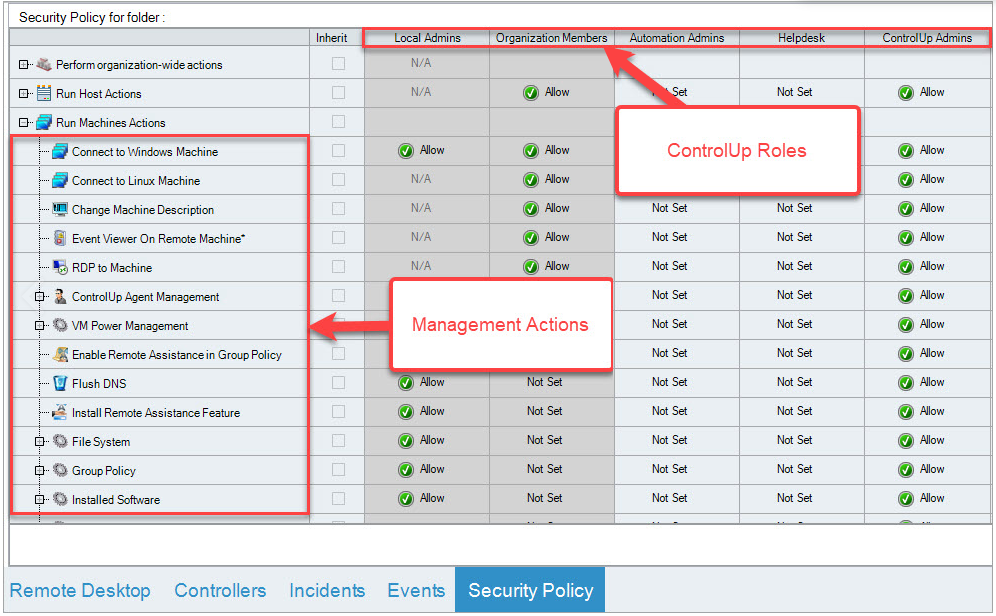Image resolution: width=996 pixels, height=616 pixels.
Task: Toggle Inherit checkbox for Flush DNS
Action: pyautogui.click(x=339, y=382)
